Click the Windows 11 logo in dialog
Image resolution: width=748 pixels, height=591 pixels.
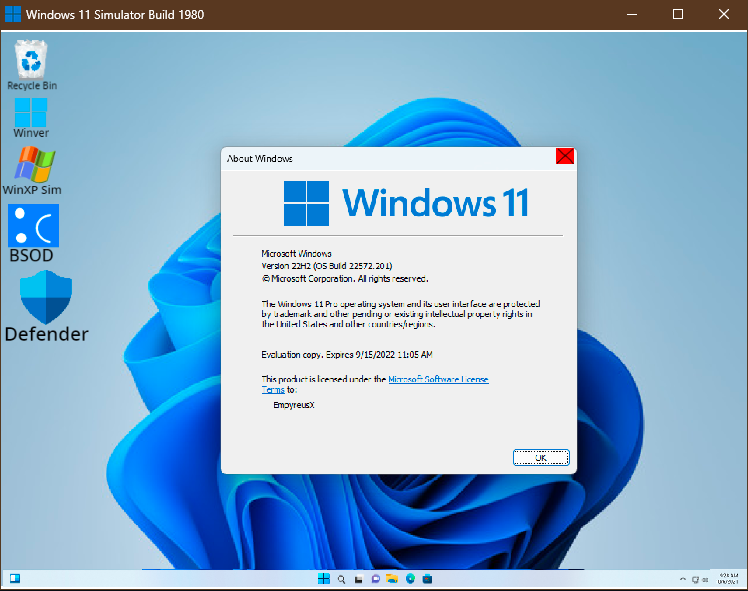click(x=406, y=203)
